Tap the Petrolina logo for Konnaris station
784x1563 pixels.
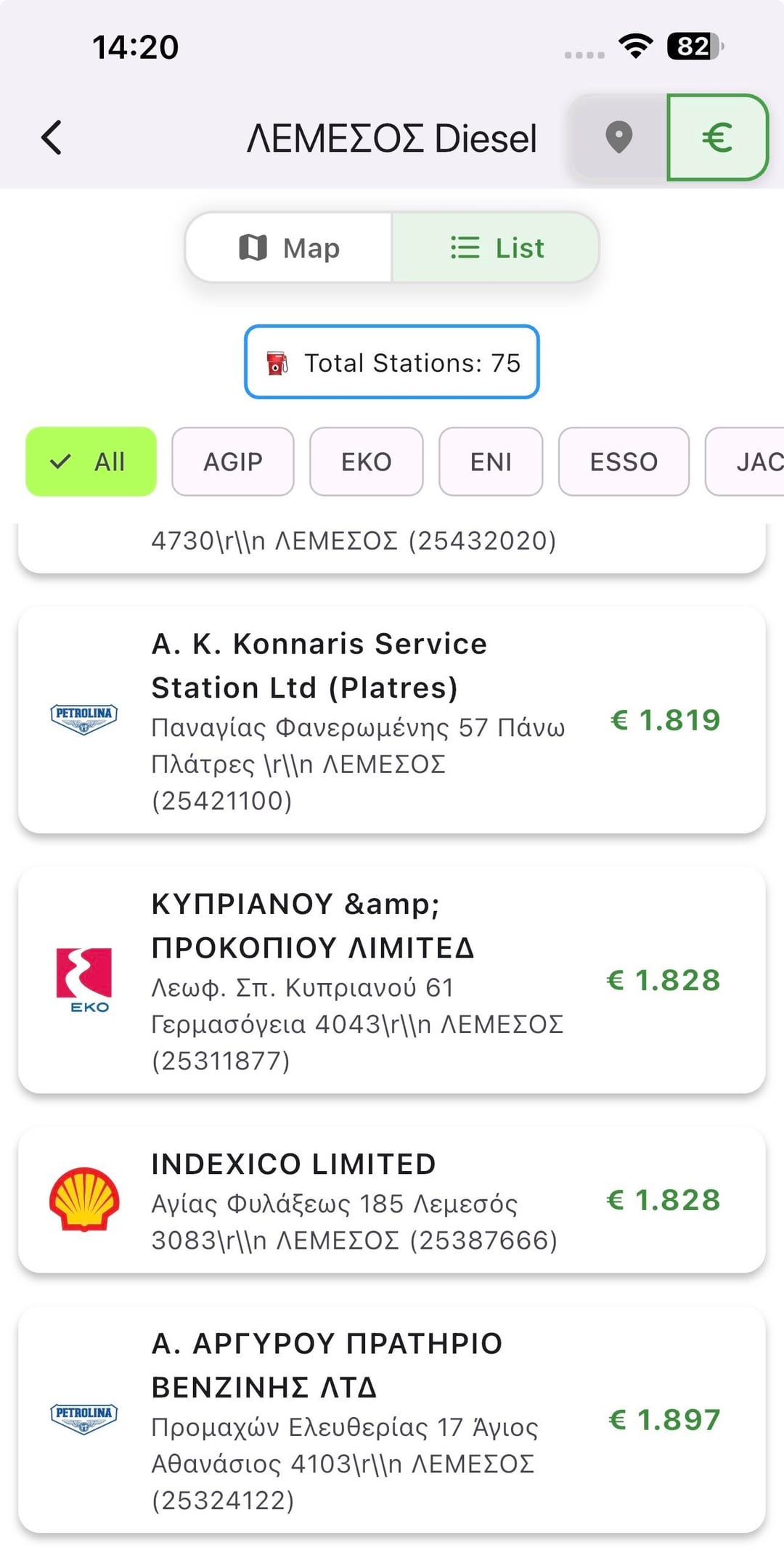point(83,719)
